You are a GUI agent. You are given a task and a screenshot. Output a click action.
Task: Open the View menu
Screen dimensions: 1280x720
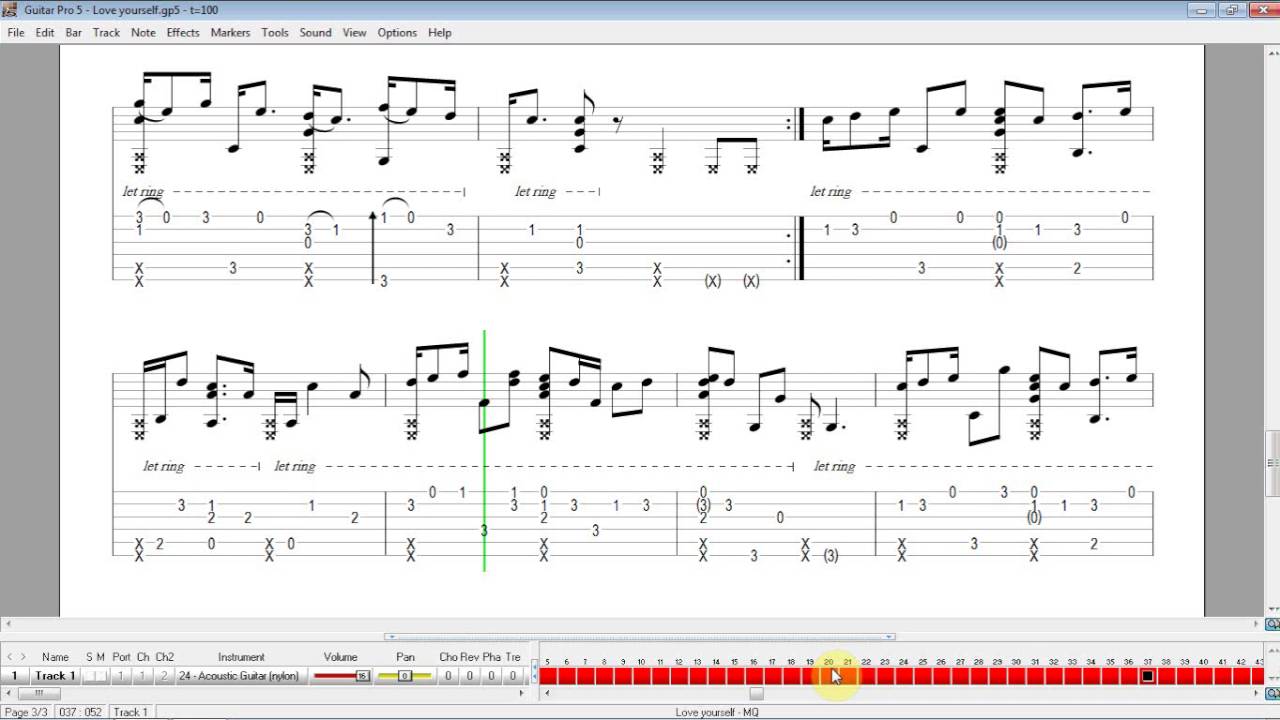354,32
